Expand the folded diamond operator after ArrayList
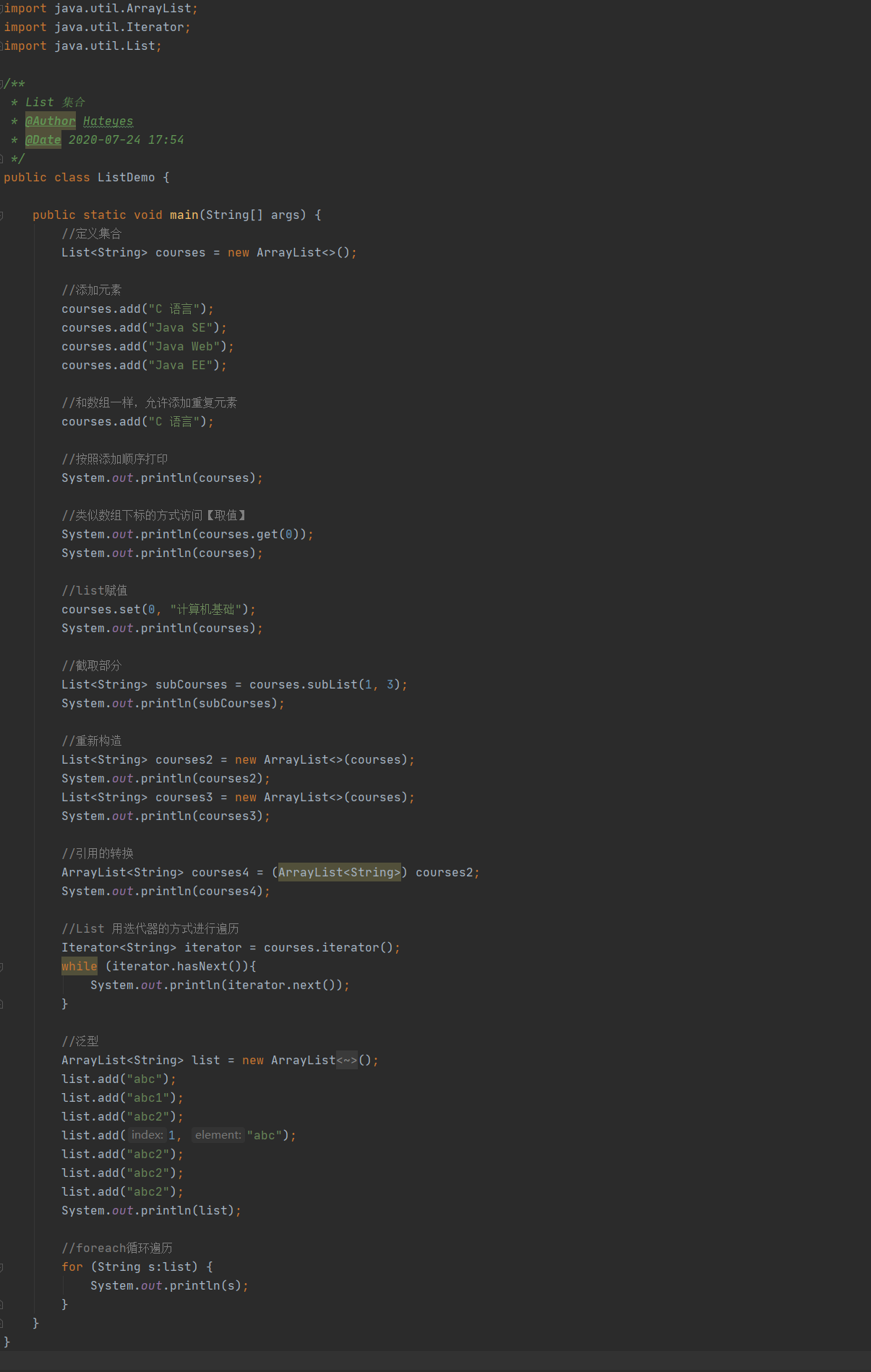Screen dimensions: 871x1372 point(347,1061)
